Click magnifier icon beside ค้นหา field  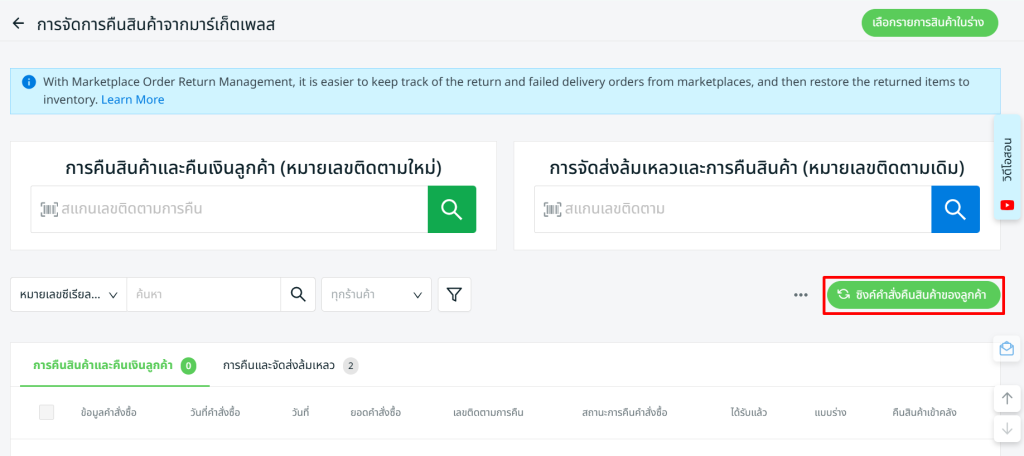click(x=297, y=294)
